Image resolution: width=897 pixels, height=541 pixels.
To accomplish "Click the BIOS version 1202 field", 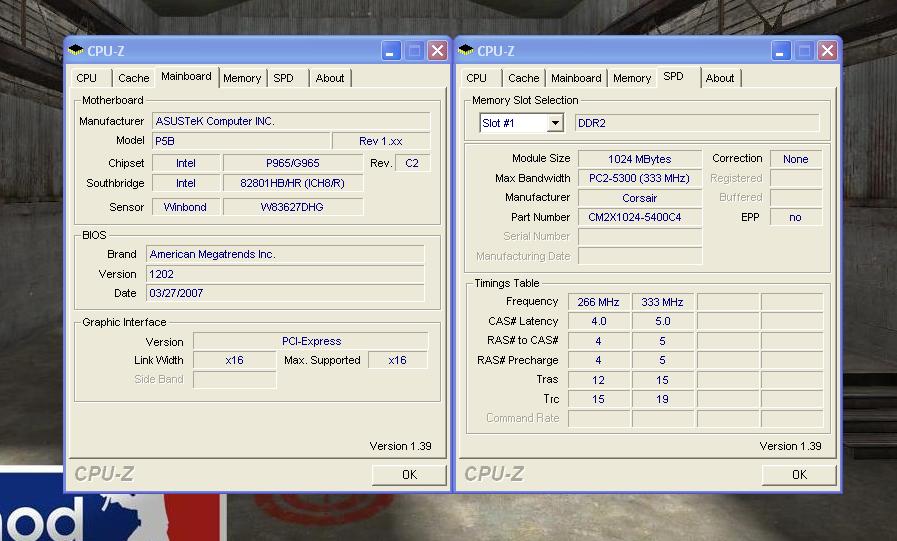I will click(285, 274).
